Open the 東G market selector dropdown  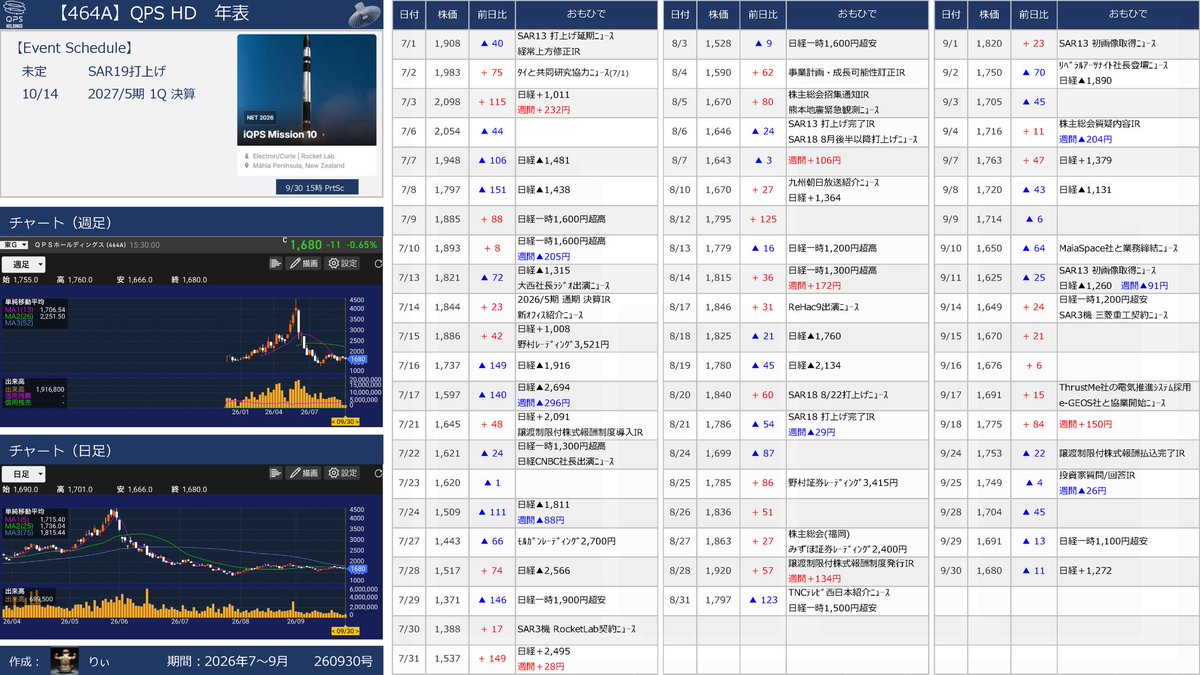[16, 244]
